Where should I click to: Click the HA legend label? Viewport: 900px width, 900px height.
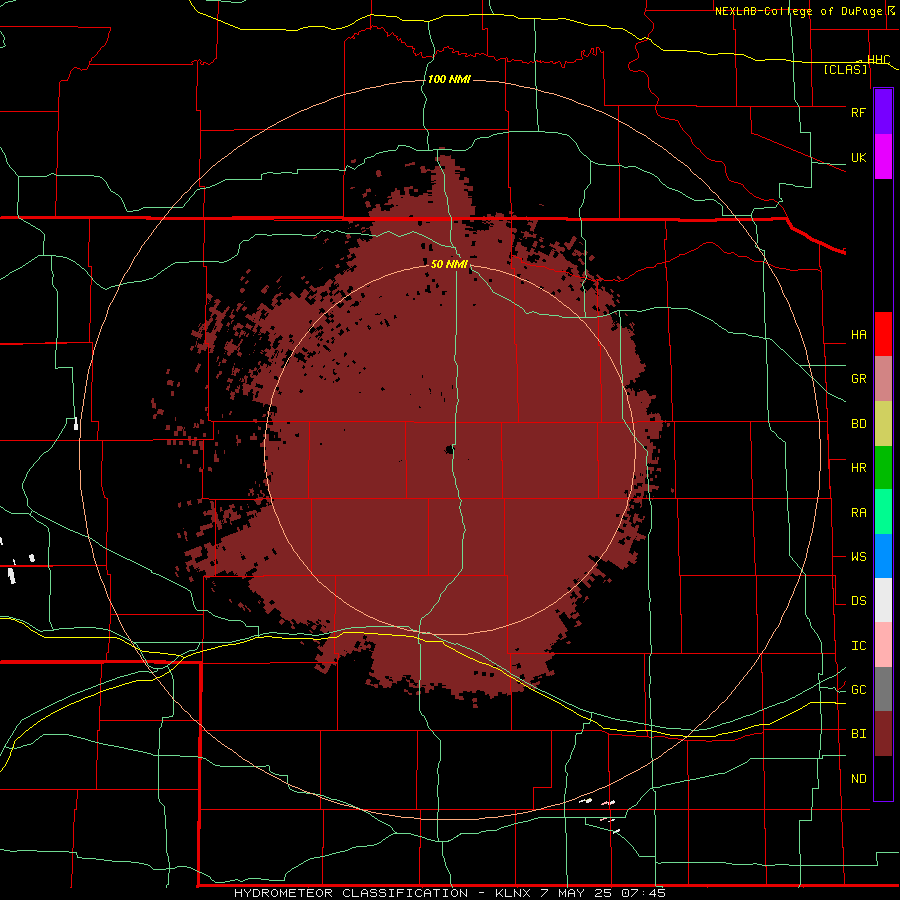coord(858,334)
